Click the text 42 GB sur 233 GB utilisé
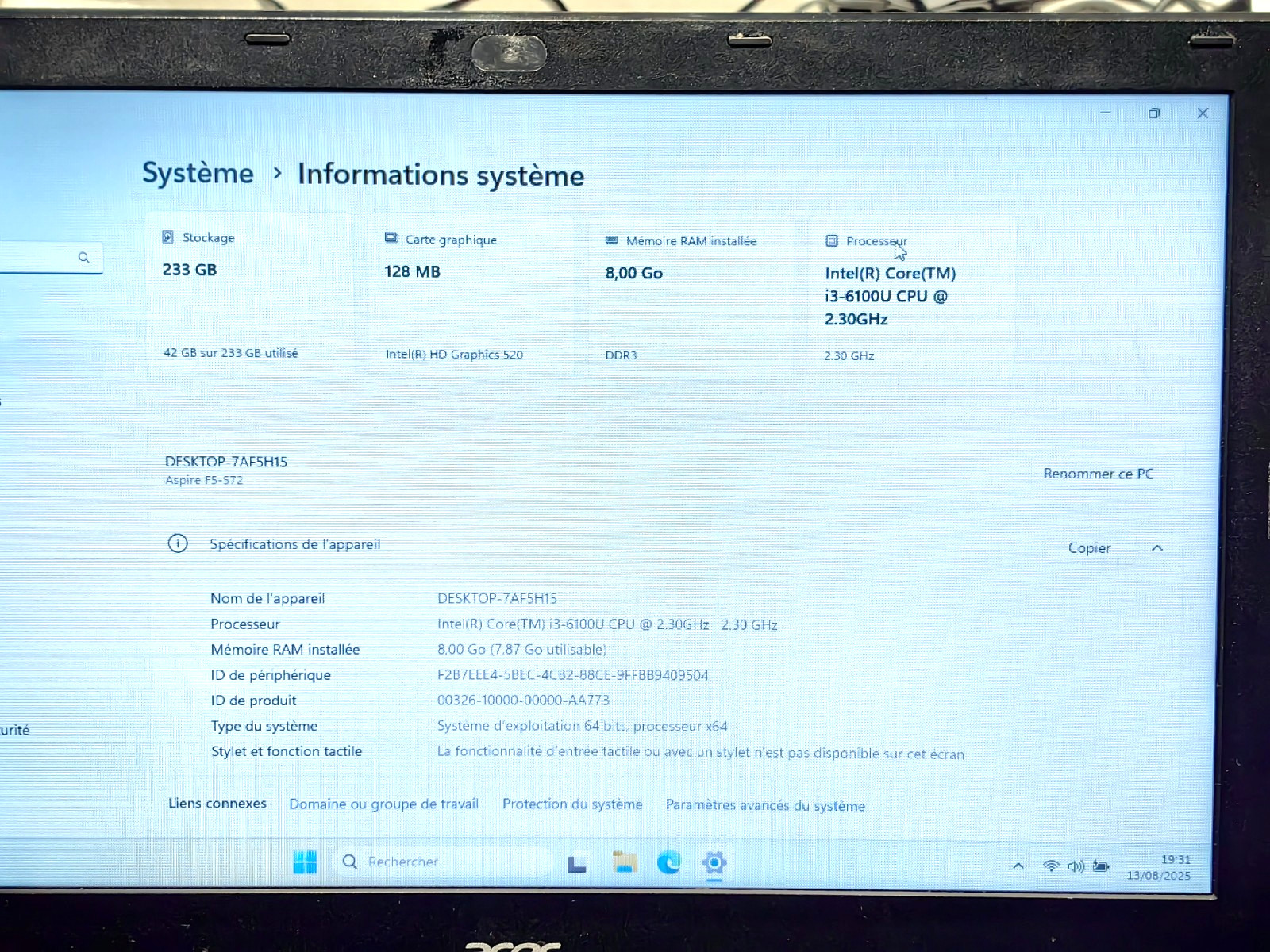Screen dimensions: 1270x952 231,353
